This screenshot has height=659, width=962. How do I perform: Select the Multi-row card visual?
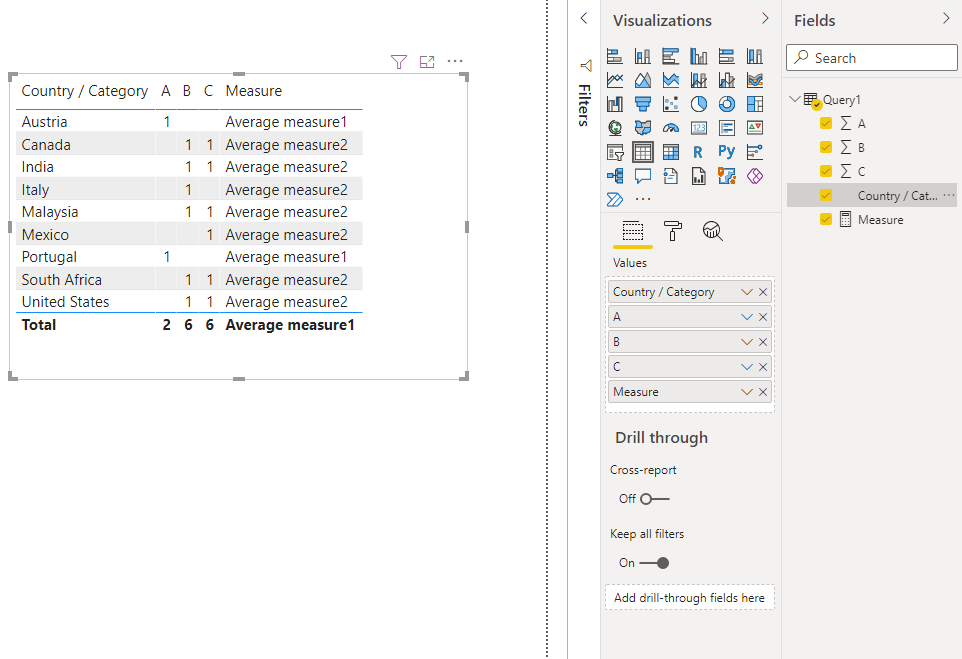pos(727,128)
